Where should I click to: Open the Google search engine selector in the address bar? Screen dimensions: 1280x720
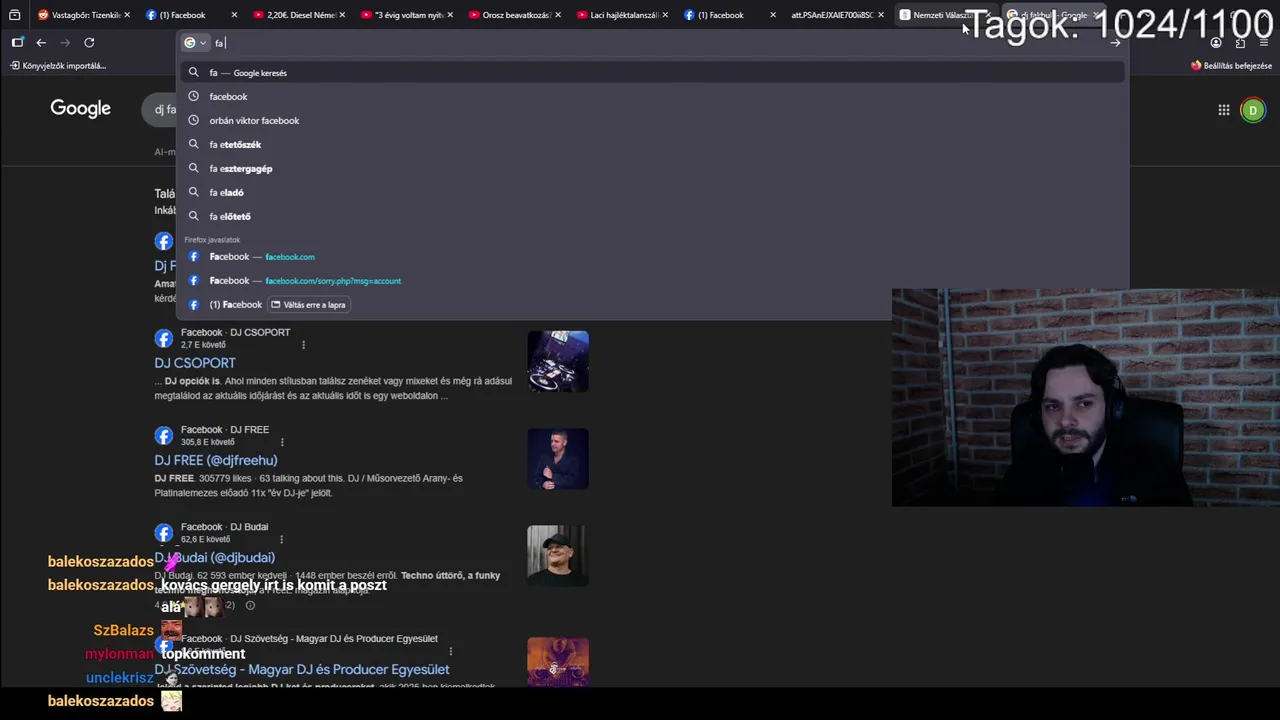[x=195, y=43]
